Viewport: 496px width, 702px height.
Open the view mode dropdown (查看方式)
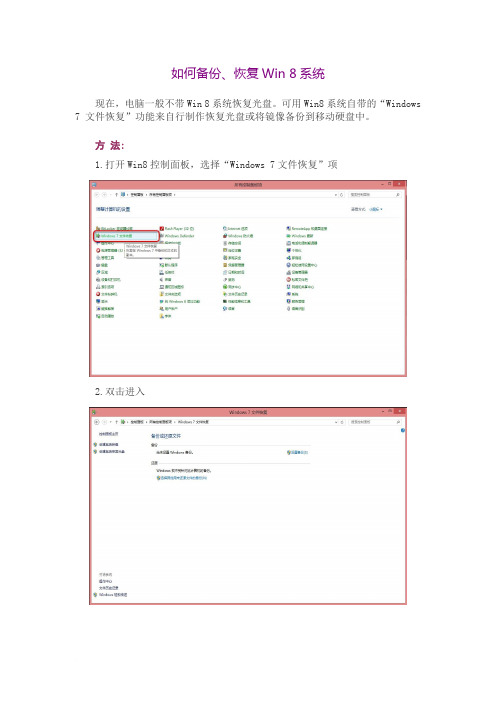coord(376,209)
